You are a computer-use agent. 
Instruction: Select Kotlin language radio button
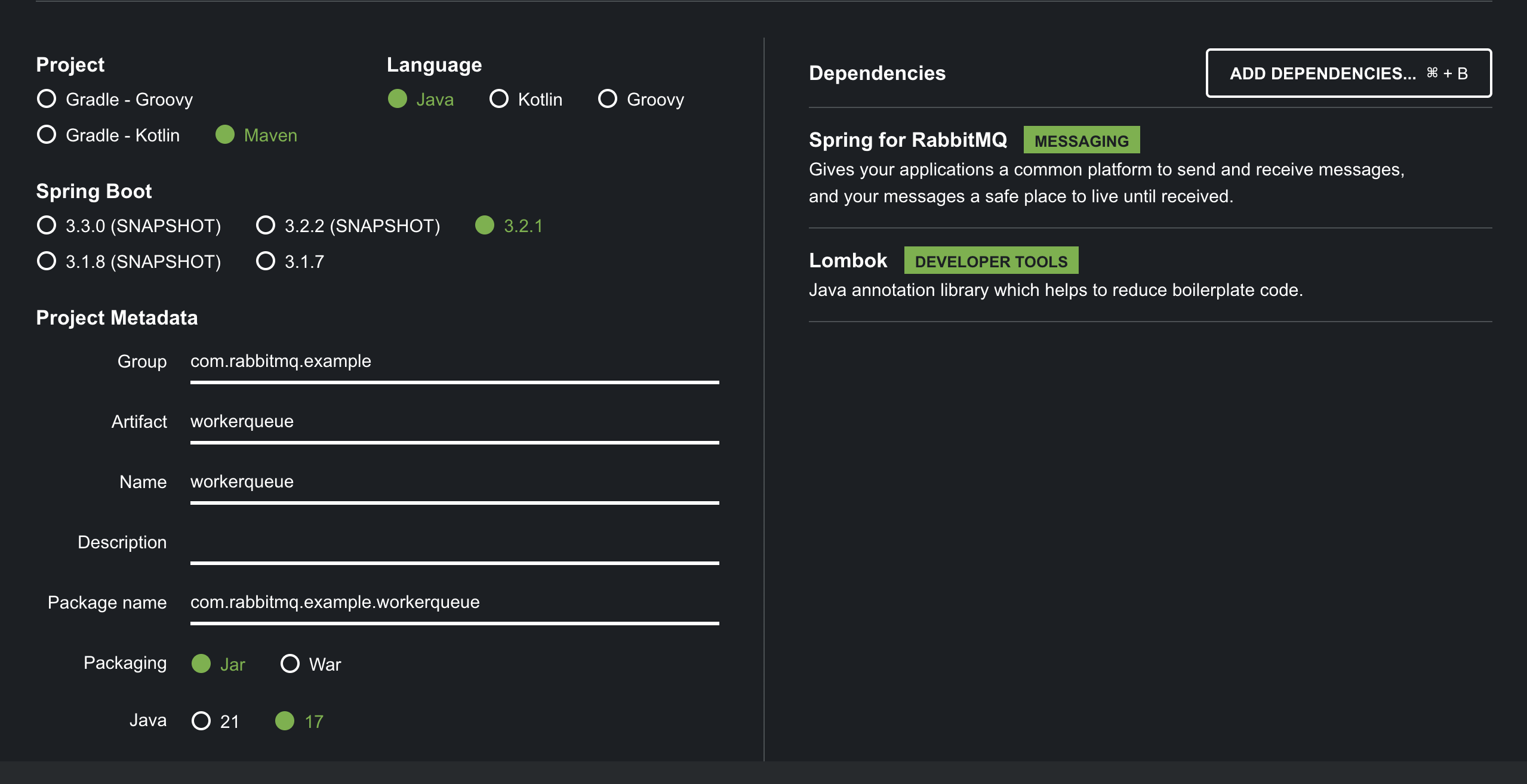pyautogui.click(x=499, y=99)
